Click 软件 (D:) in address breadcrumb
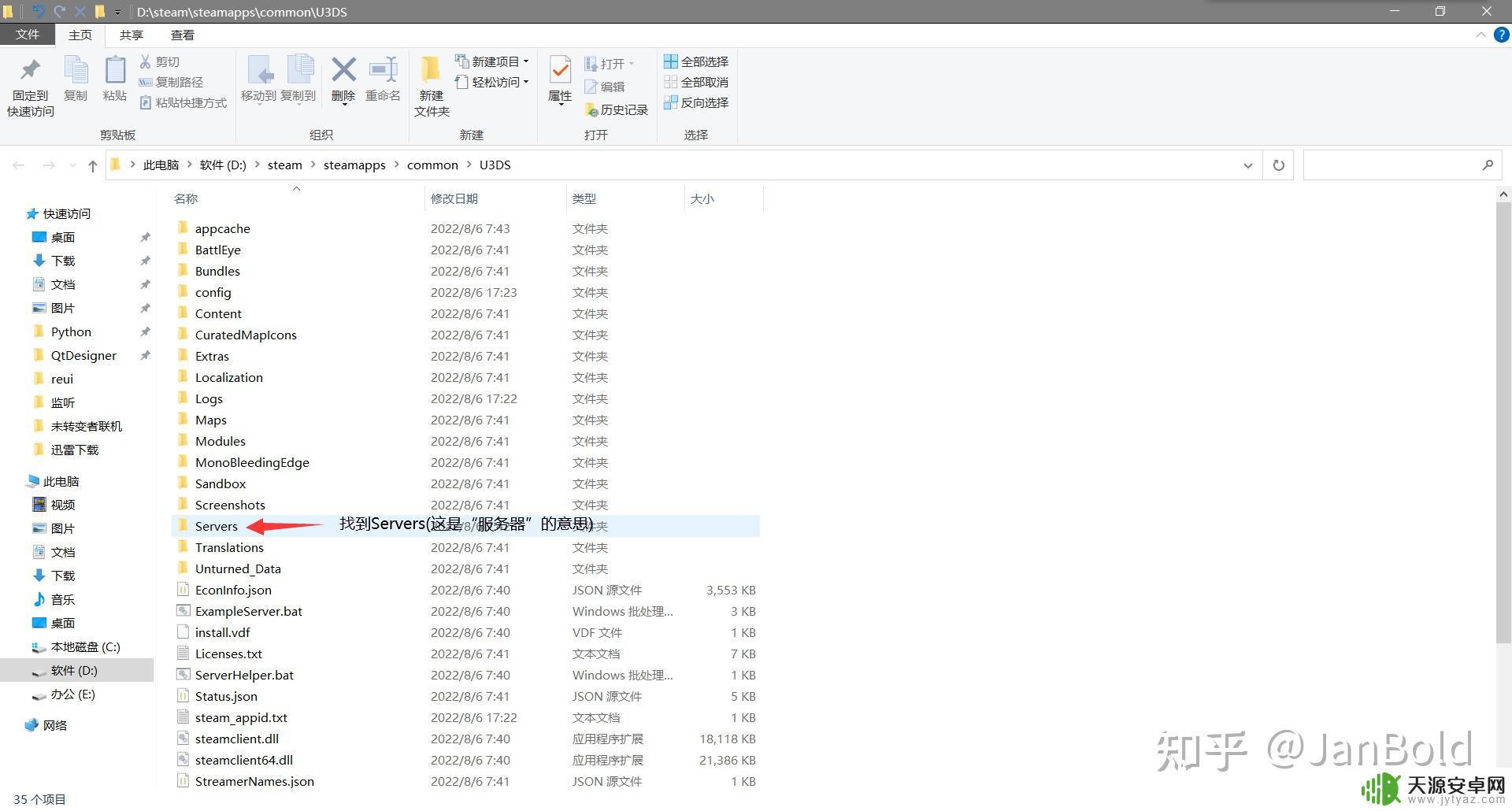Screen dimensions: 1512x811 point(223,165)
